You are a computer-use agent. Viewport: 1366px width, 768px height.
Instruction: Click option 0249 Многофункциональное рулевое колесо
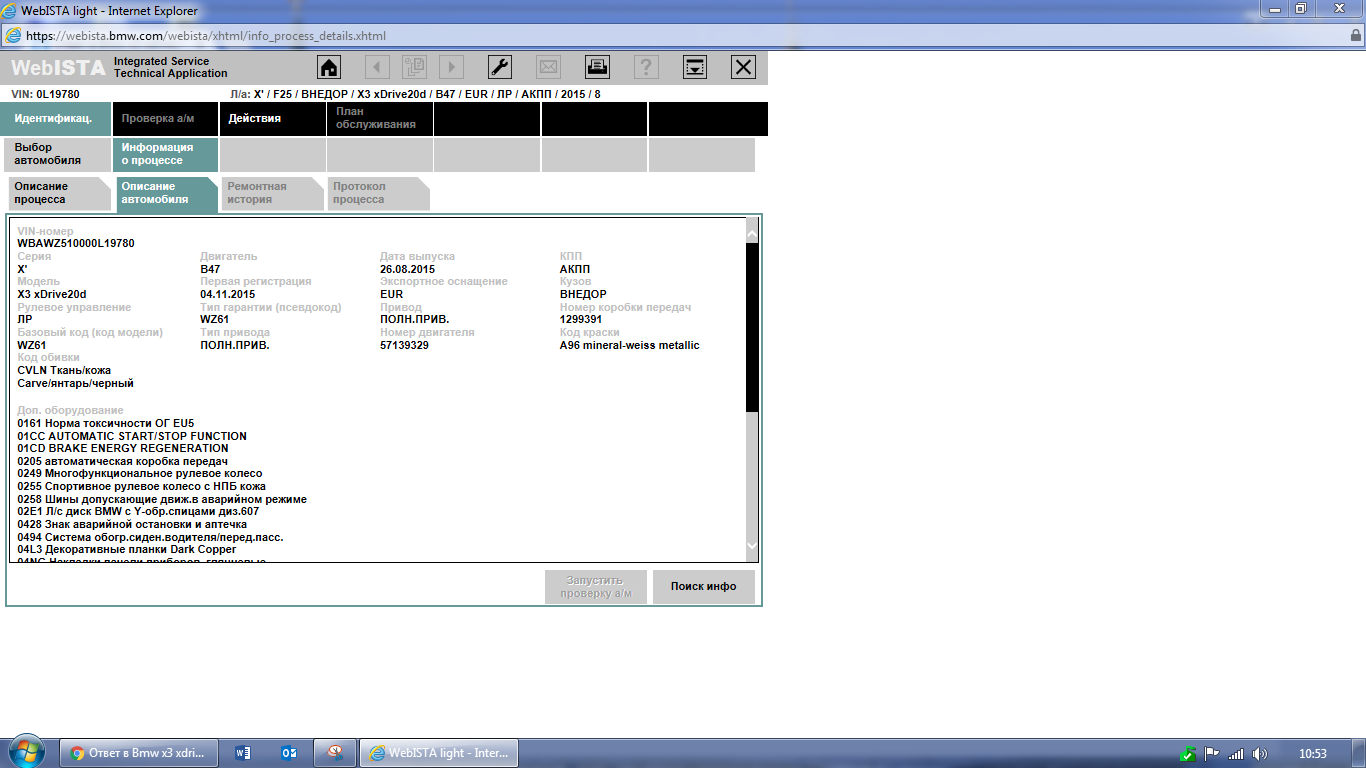(x=140, y=473)
